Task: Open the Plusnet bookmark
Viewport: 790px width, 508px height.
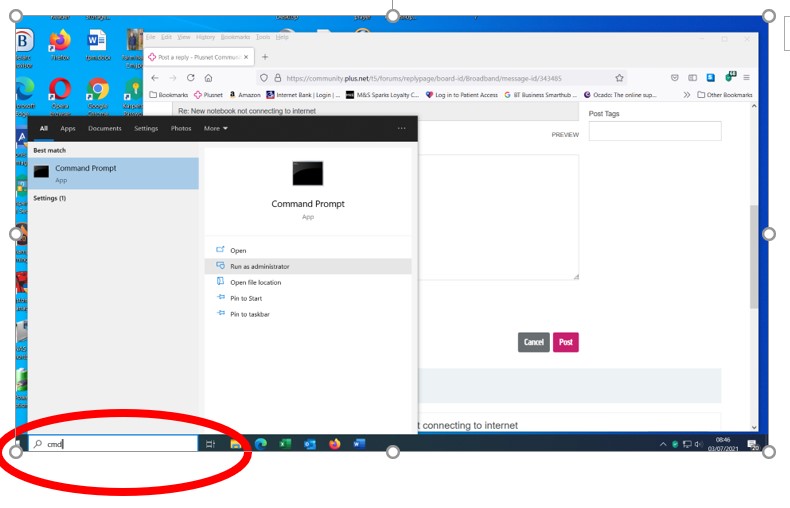Action: 208,95
